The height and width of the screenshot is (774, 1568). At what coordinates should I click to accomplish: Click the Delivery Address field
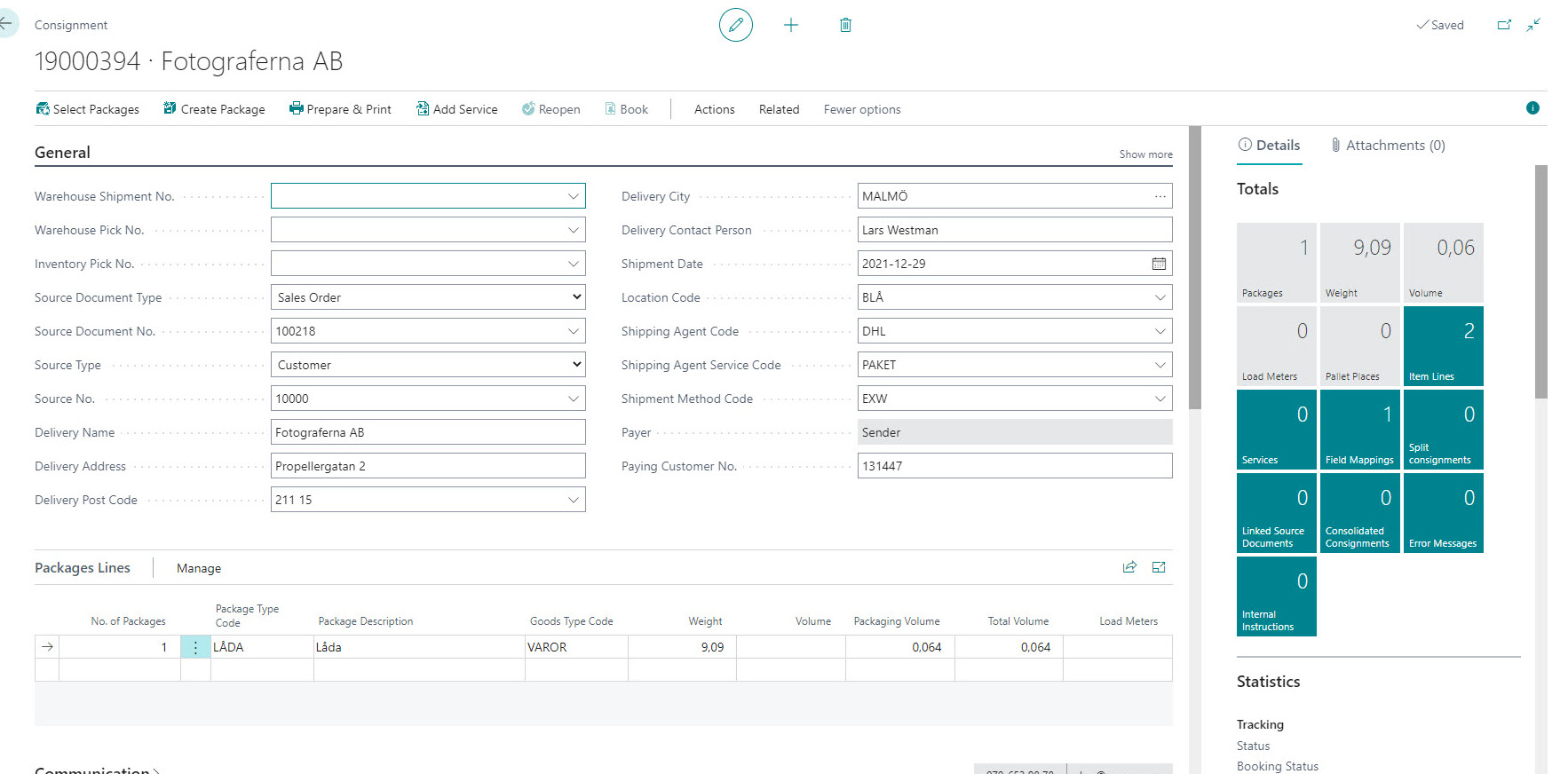click(x=428, y=466)
